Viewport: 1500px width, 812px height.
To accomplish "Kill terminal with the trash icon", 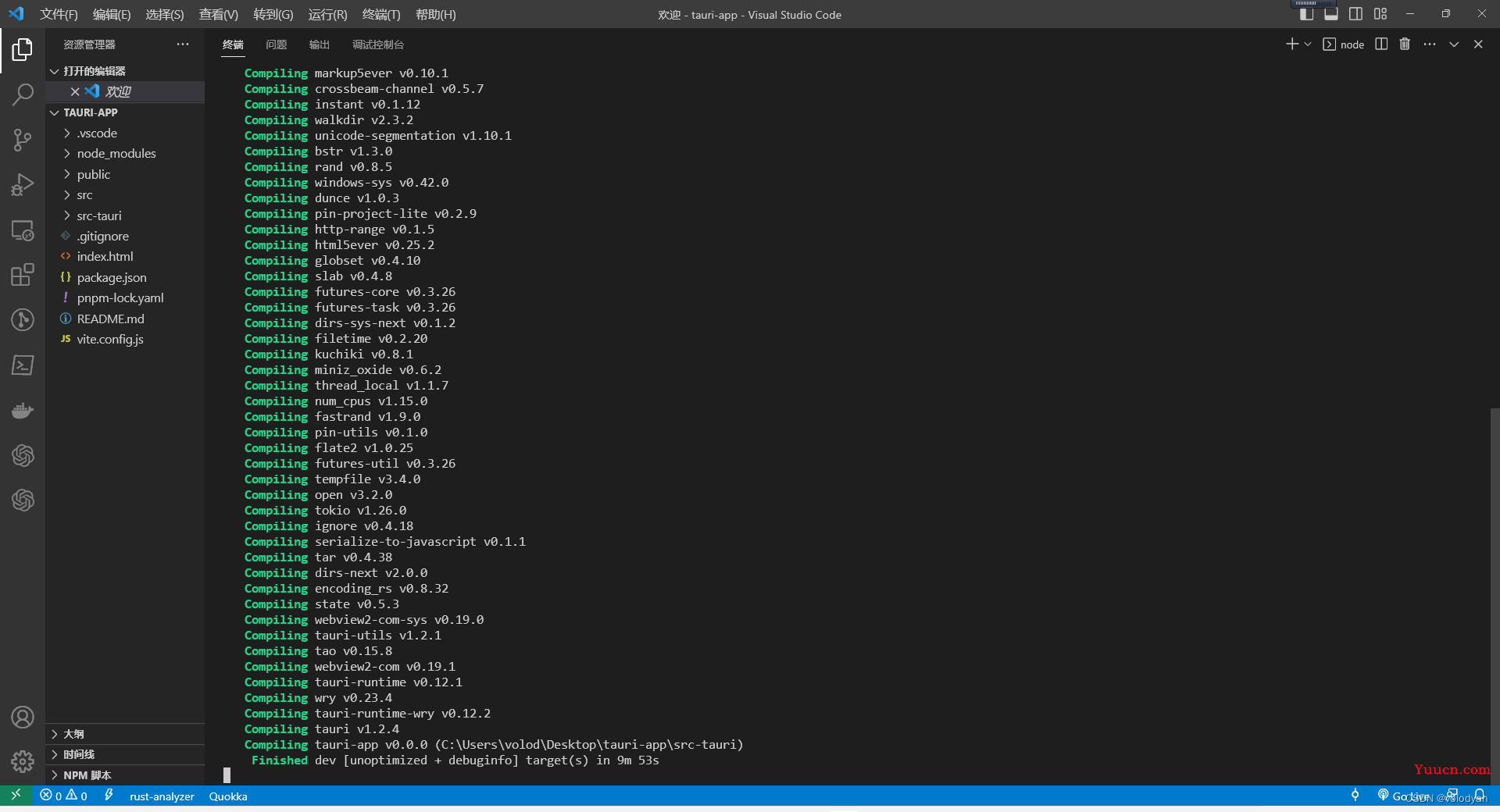I will [1405, 45].
